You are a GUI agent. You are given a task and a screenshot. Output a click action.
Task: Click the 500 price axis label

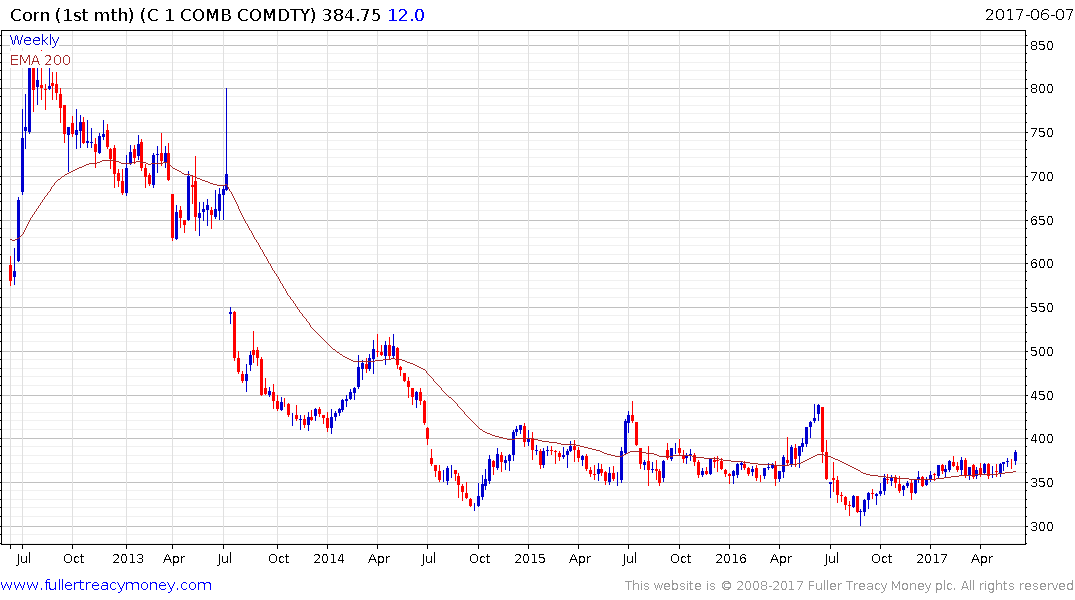[x=1041, y=351]
